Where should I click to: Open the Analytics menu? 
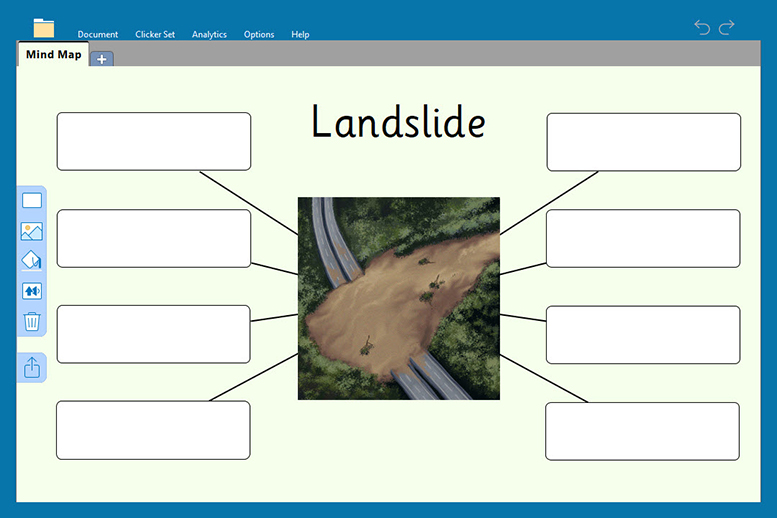209,35
